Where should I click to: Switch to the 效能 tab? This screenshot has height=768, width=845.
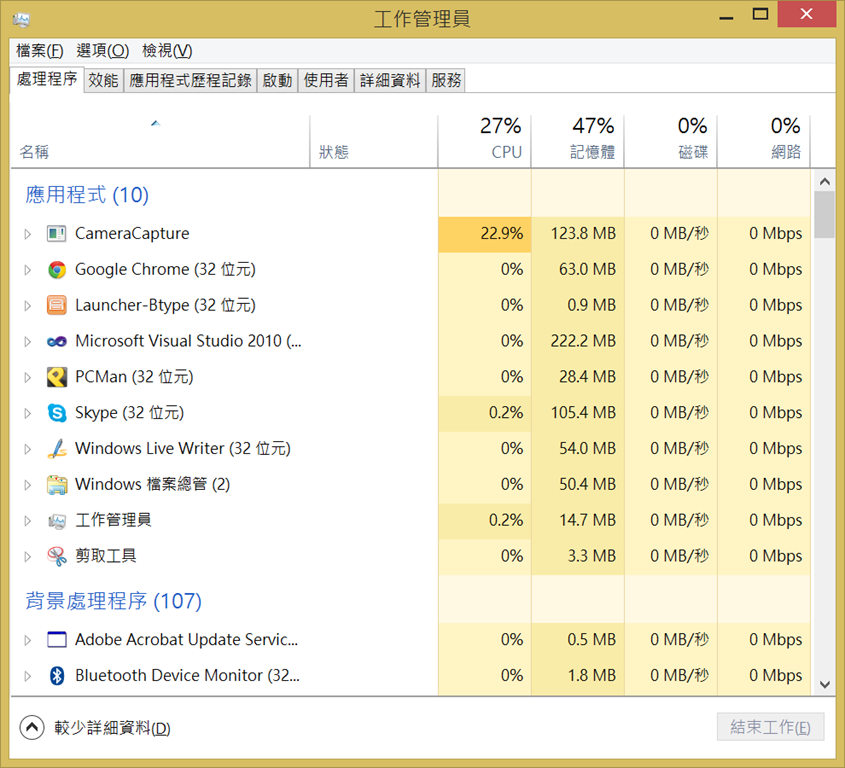[x=103, y=80]
